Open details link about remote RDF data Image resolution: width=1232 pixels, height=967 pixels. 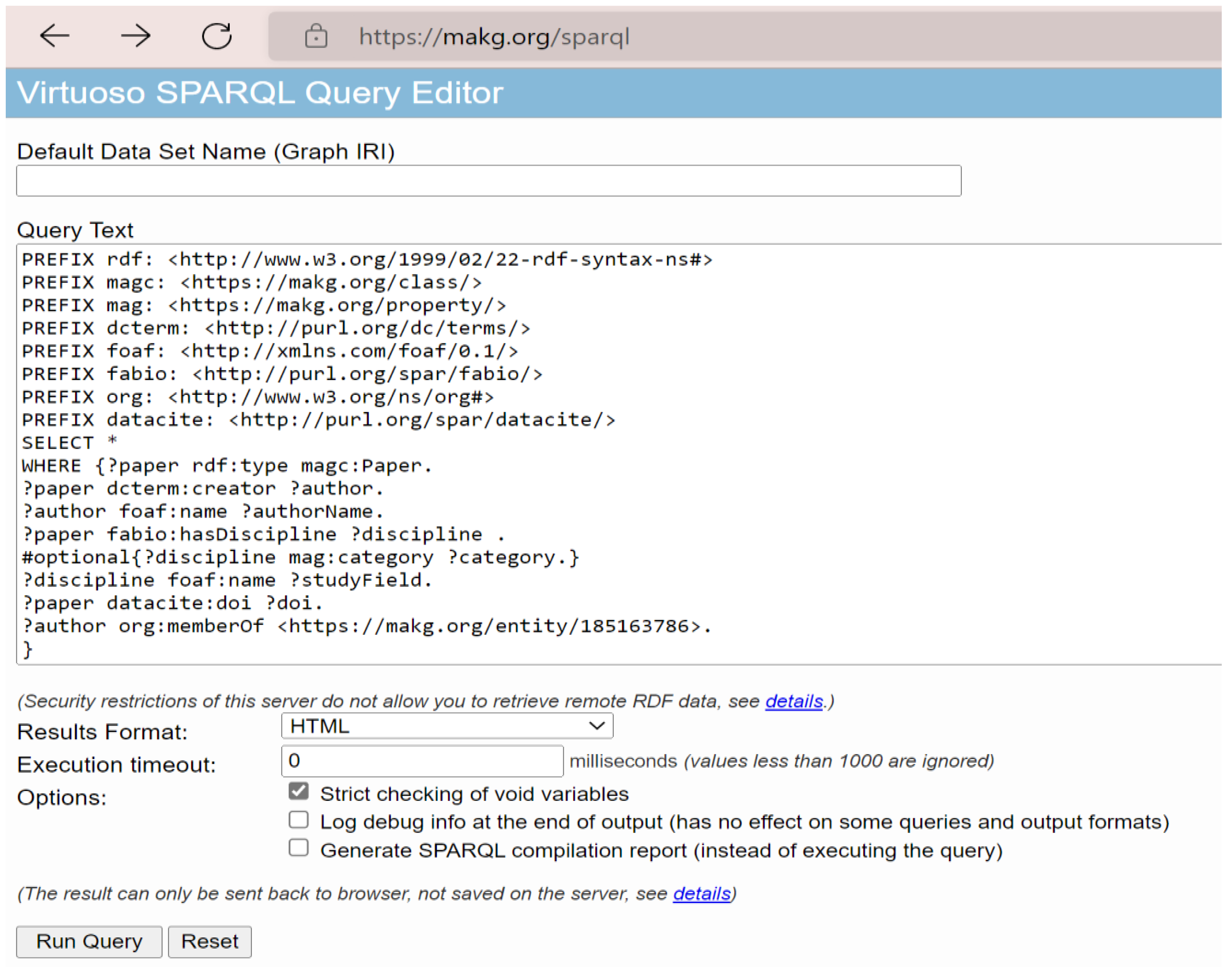(793, 701)
